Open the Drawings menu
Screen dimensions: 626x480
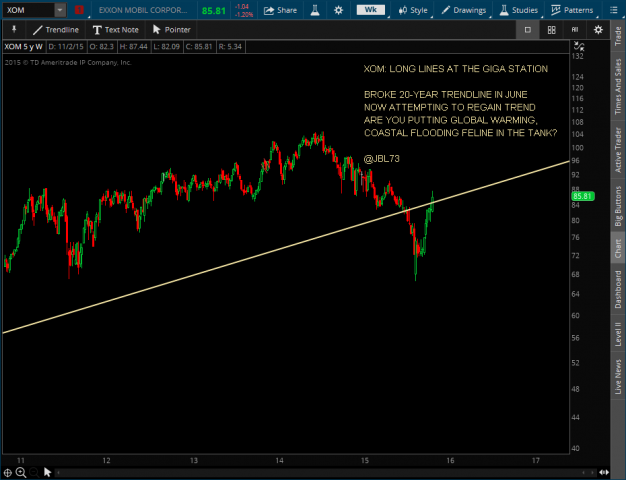pos(464,10)
